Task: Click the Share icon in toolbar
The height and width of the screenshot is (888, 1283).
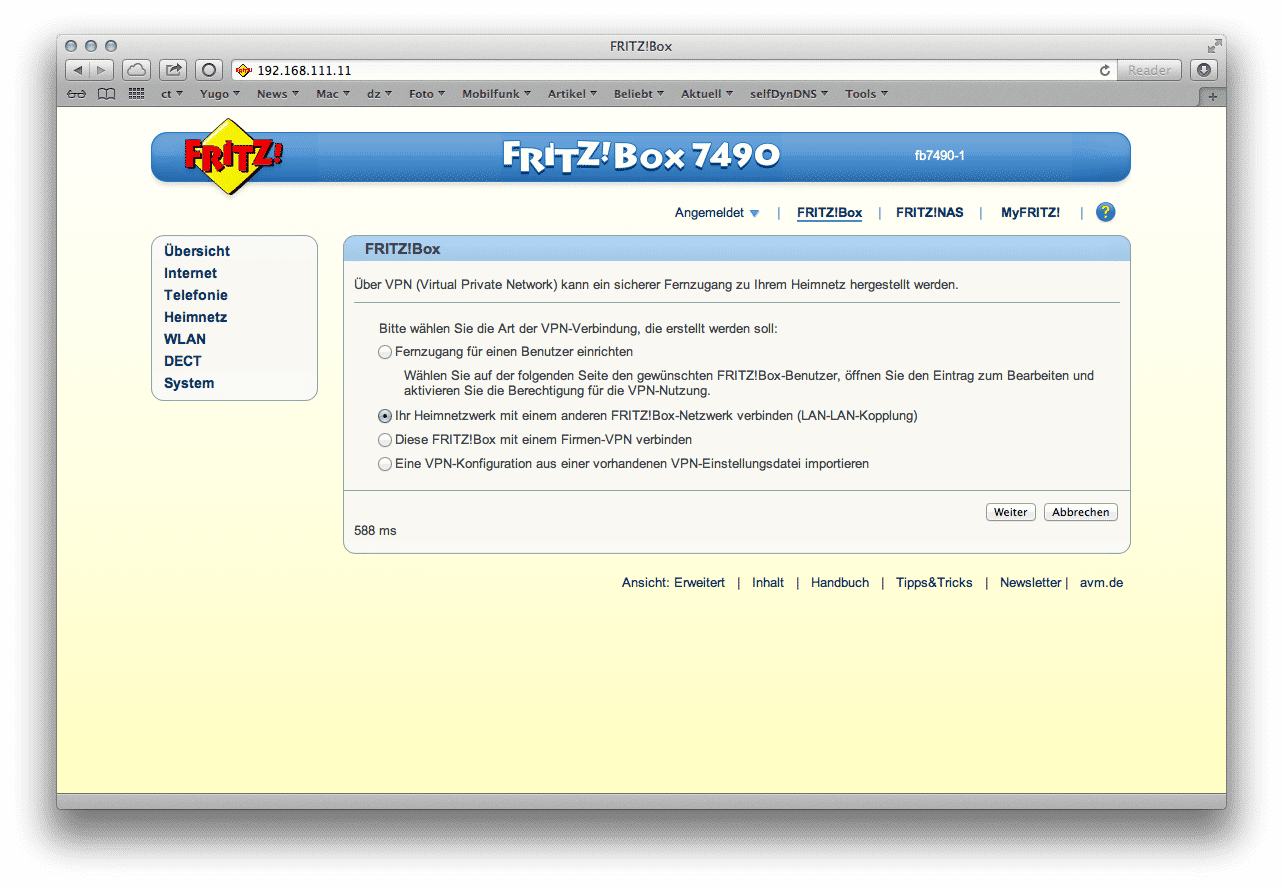Action: pos(173,70)
